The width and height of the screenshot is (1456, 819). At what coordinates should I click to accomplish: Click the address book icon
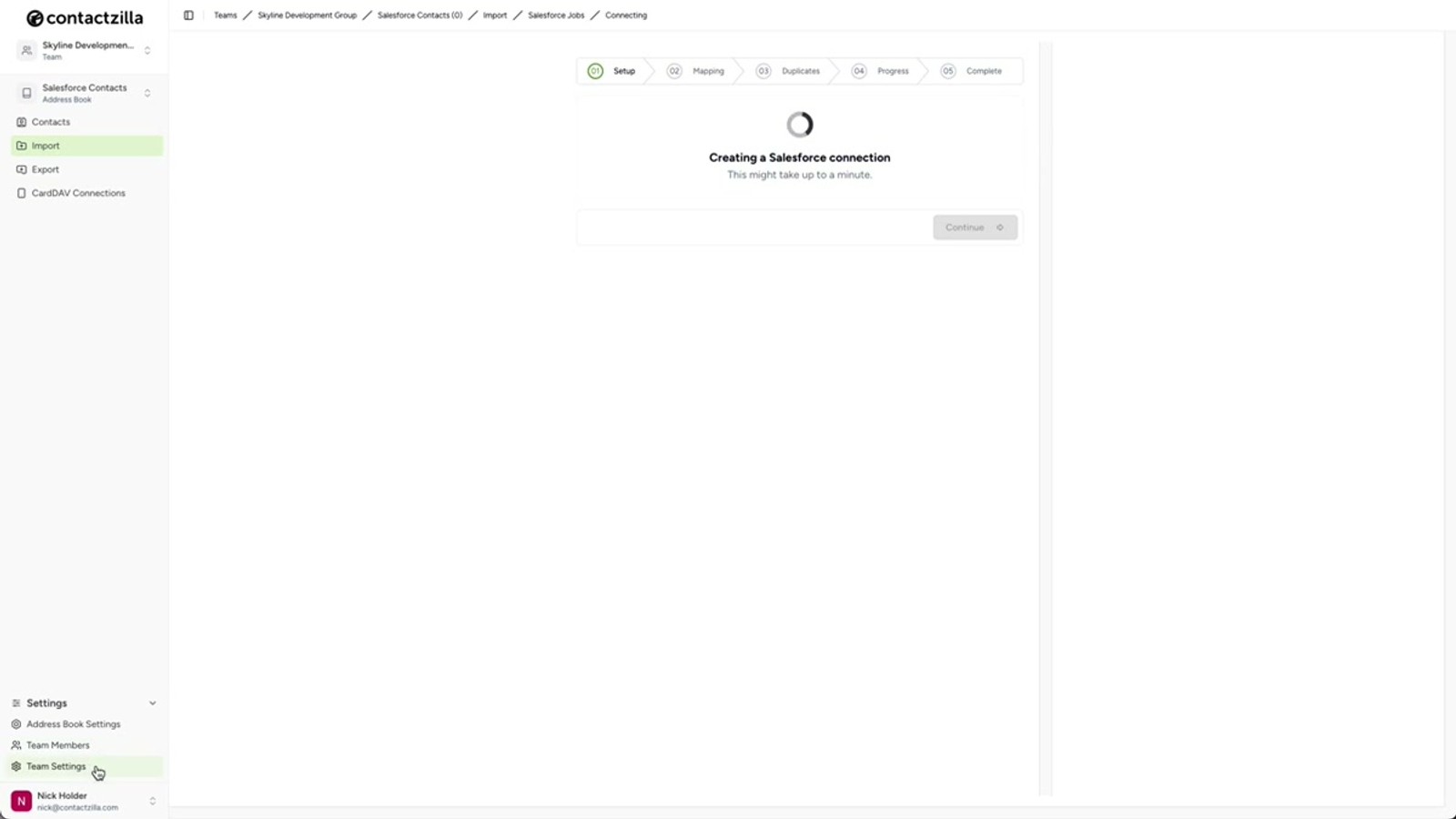26,93
